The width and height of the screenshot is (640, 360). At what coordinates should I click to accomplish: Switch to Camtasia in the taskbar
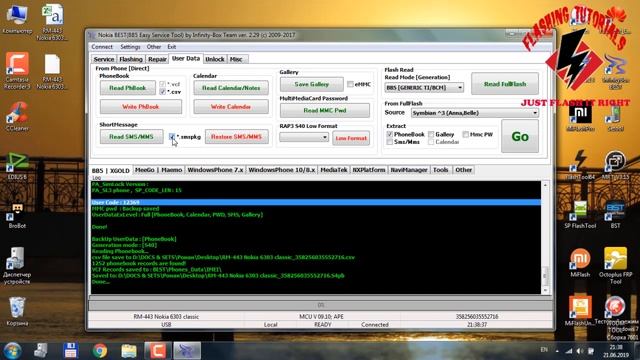[x=157, y=351]
